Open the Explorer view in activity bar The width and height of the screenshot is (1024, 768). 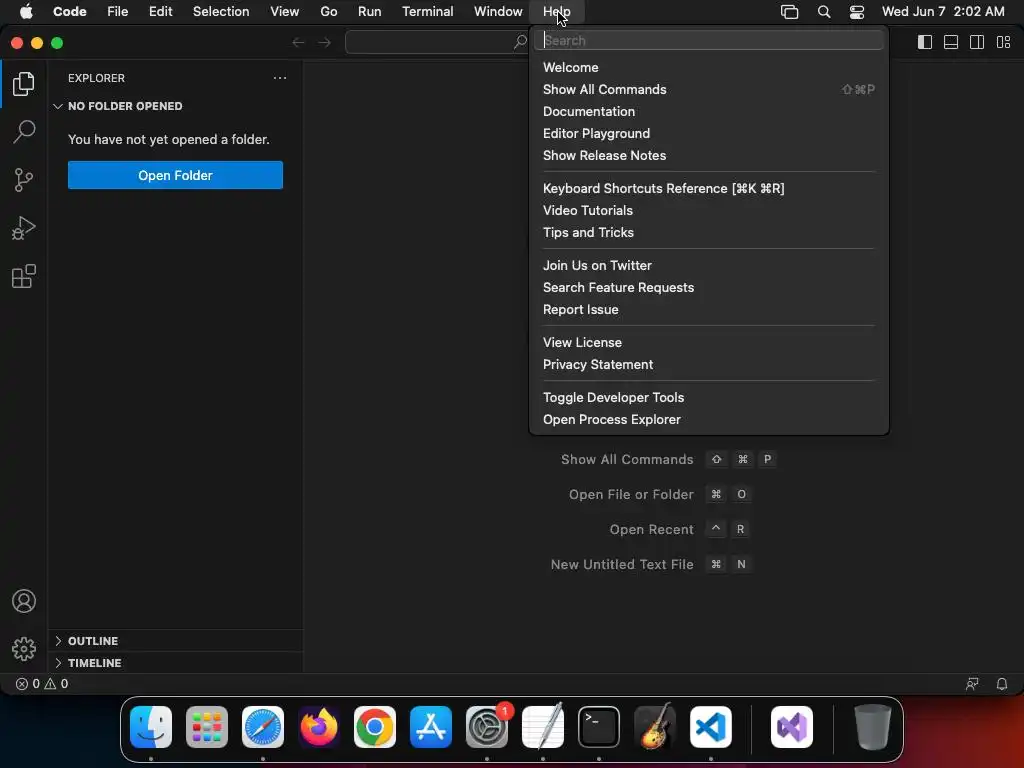(x=24, y=84)
